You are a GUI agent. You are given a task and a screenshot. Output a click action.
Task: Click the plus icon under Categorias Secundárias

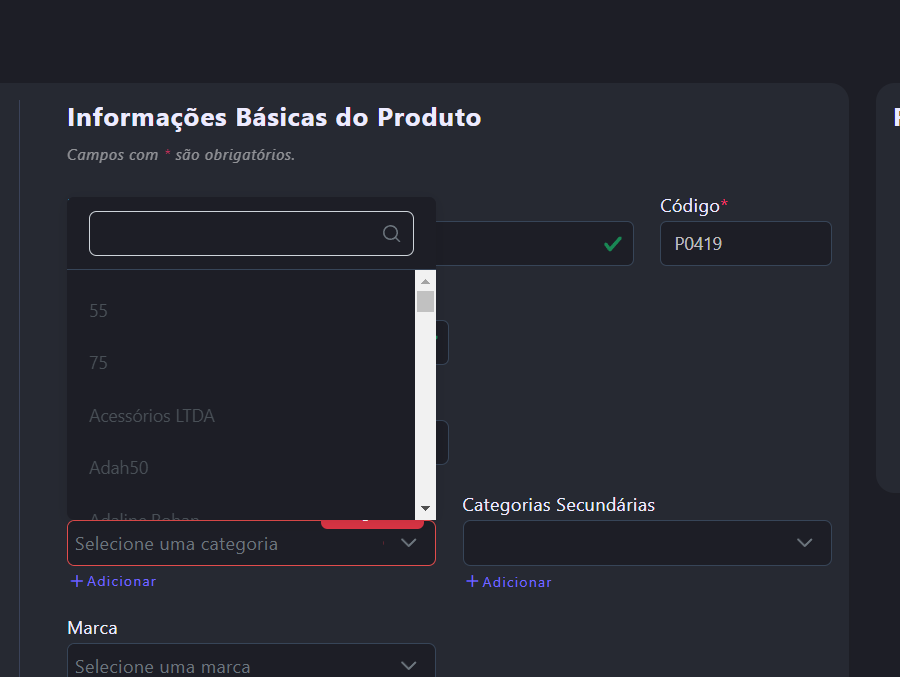[x=473, y=582]
